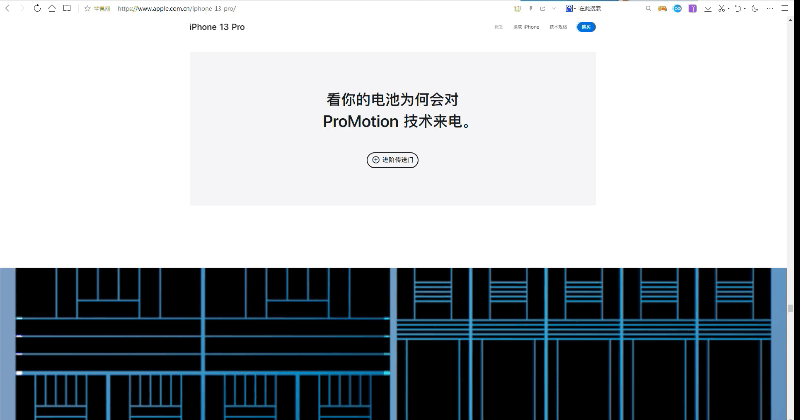Open the browser home page icon
Image resolution: width=800 pixels, height=420 pixels.
[x=52, y=8]
